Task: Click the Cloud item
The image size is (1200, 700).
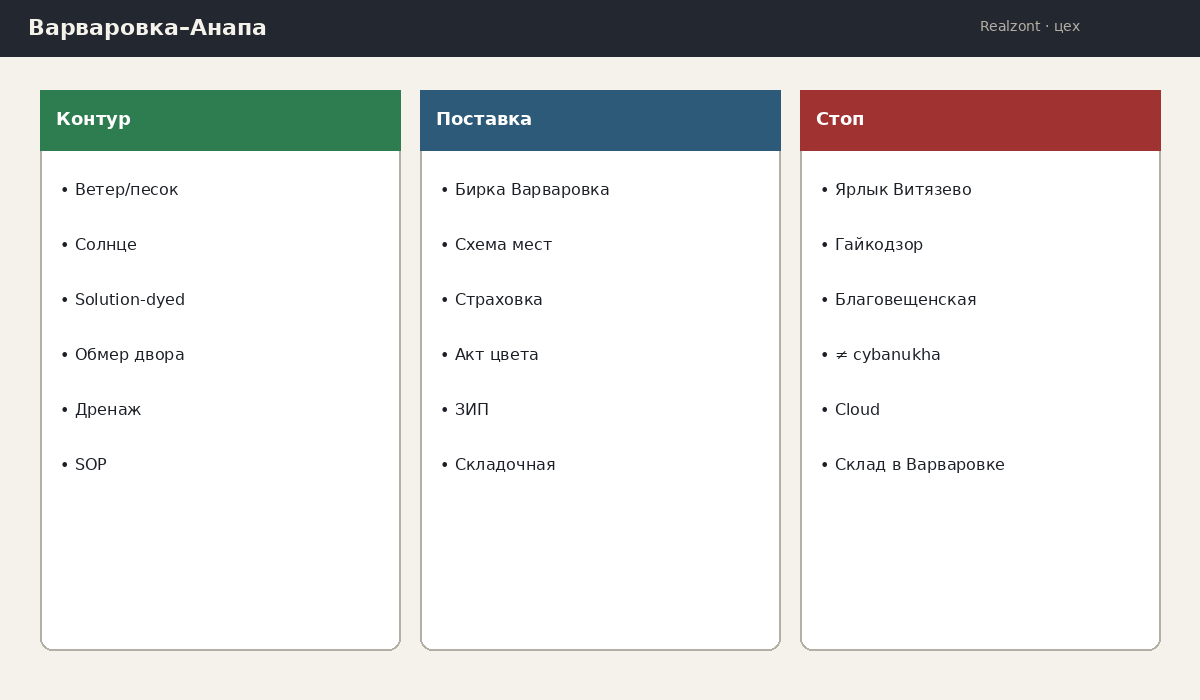Action: (850, 410)
